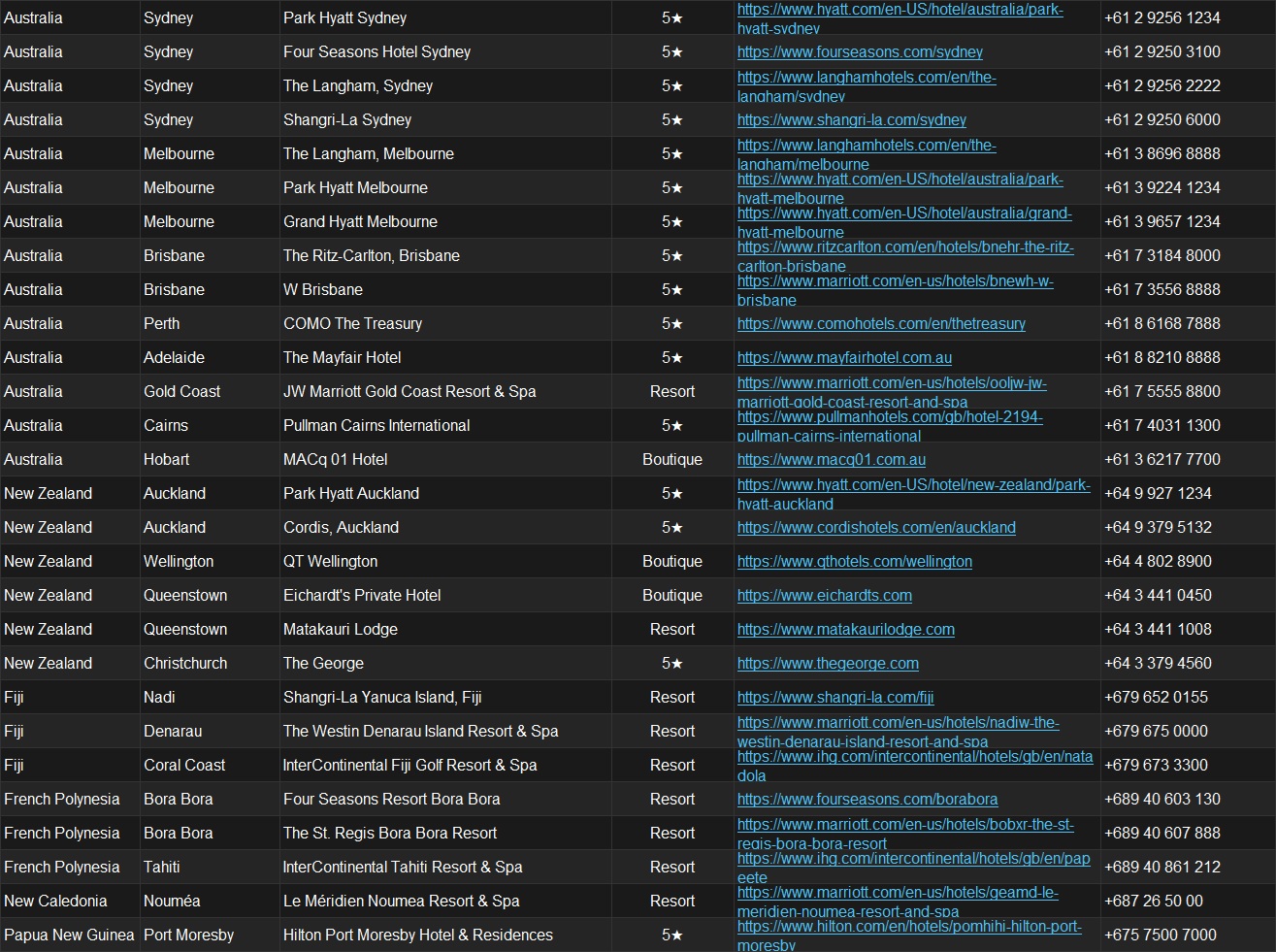Open the W Brisbane marriott.com link

(896, 289)
